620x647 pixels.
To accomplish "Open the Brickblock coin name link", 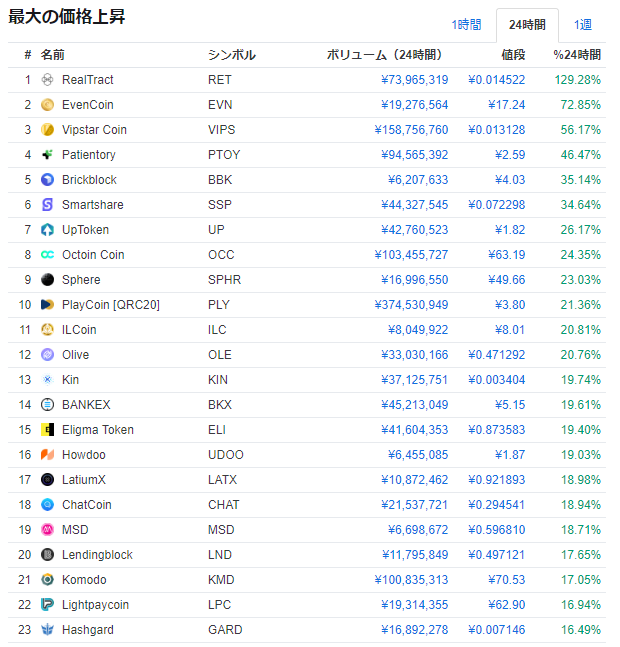I will pos(89,180).
